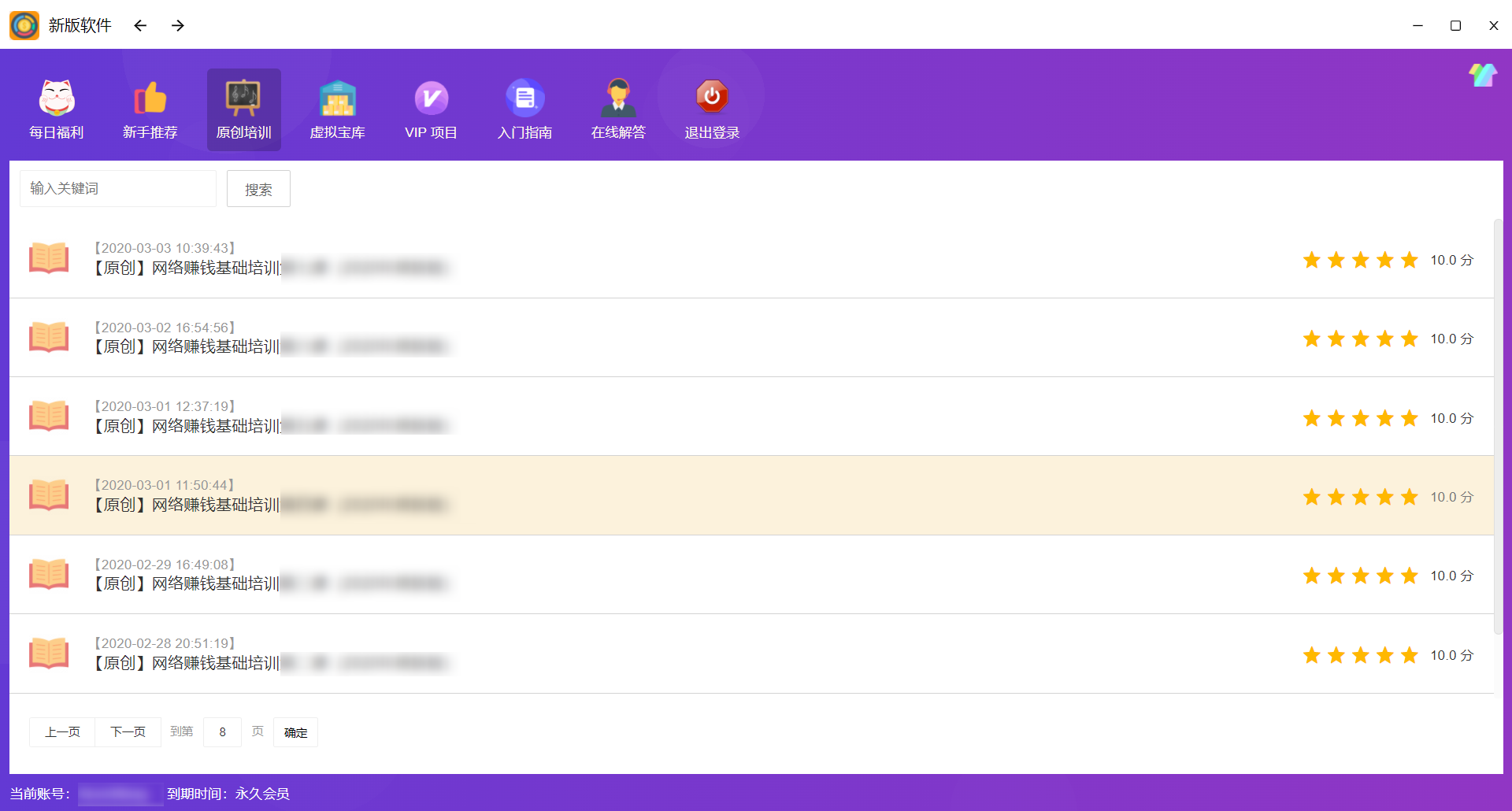Go to next page with 下一页

point(128,732)
